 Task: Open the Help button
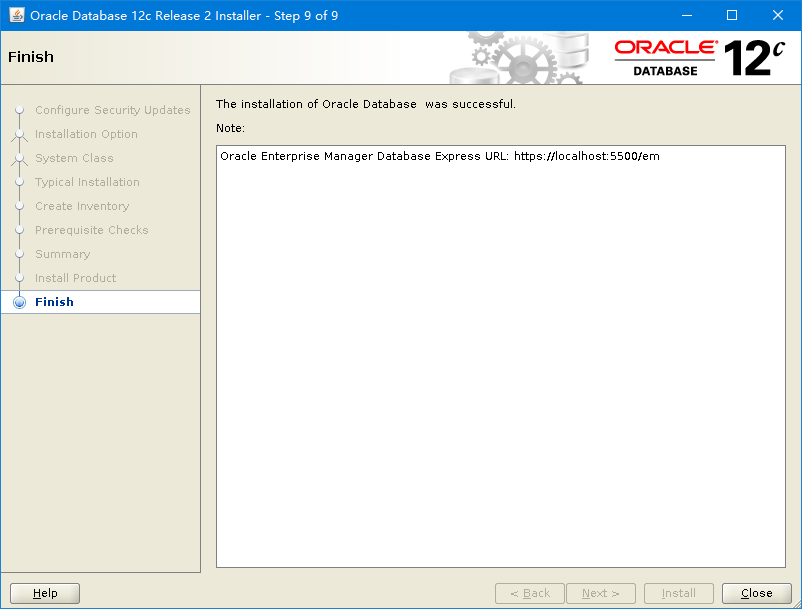[45, 593]
